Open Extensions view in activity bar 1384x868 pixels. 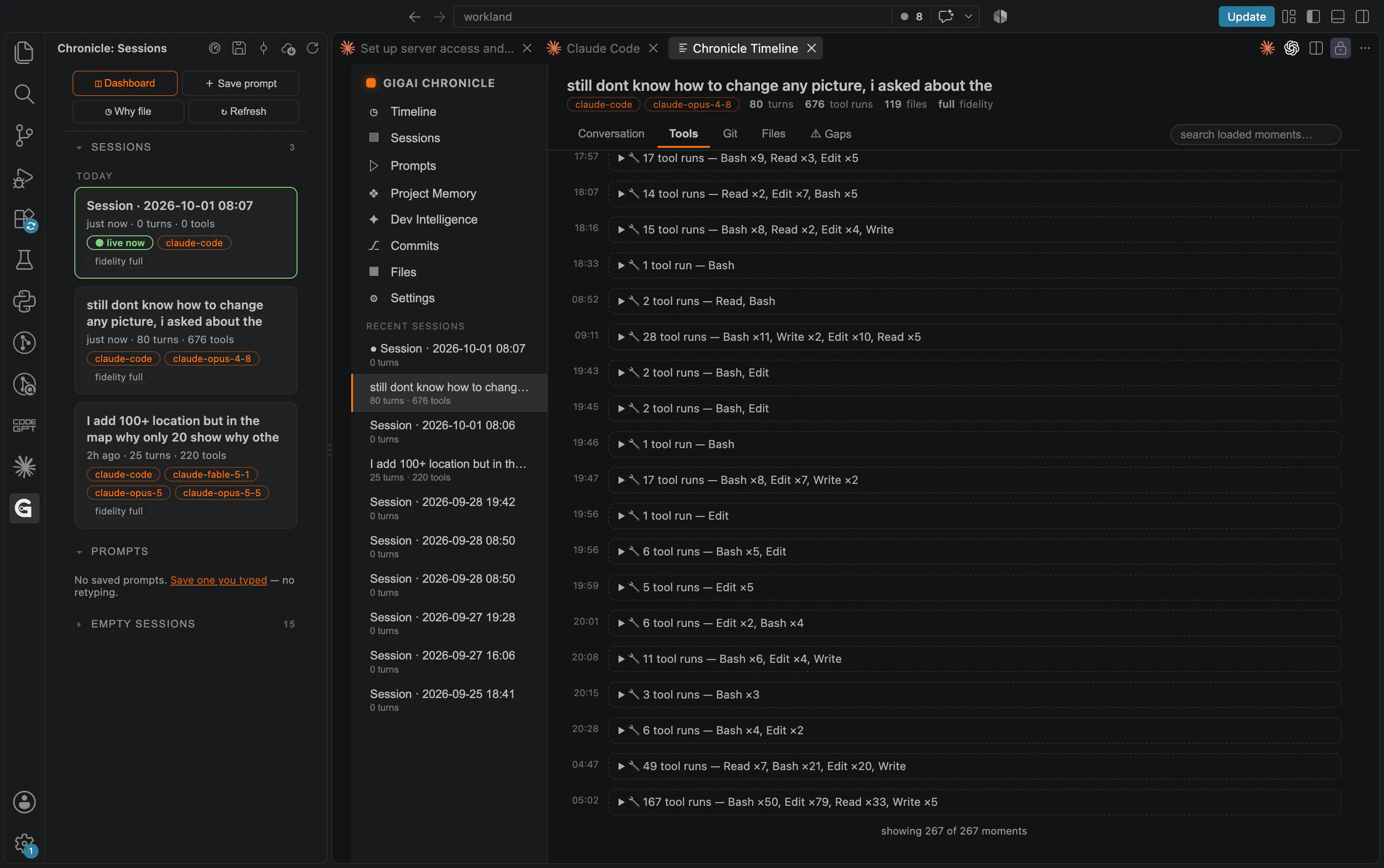point(24,219)
